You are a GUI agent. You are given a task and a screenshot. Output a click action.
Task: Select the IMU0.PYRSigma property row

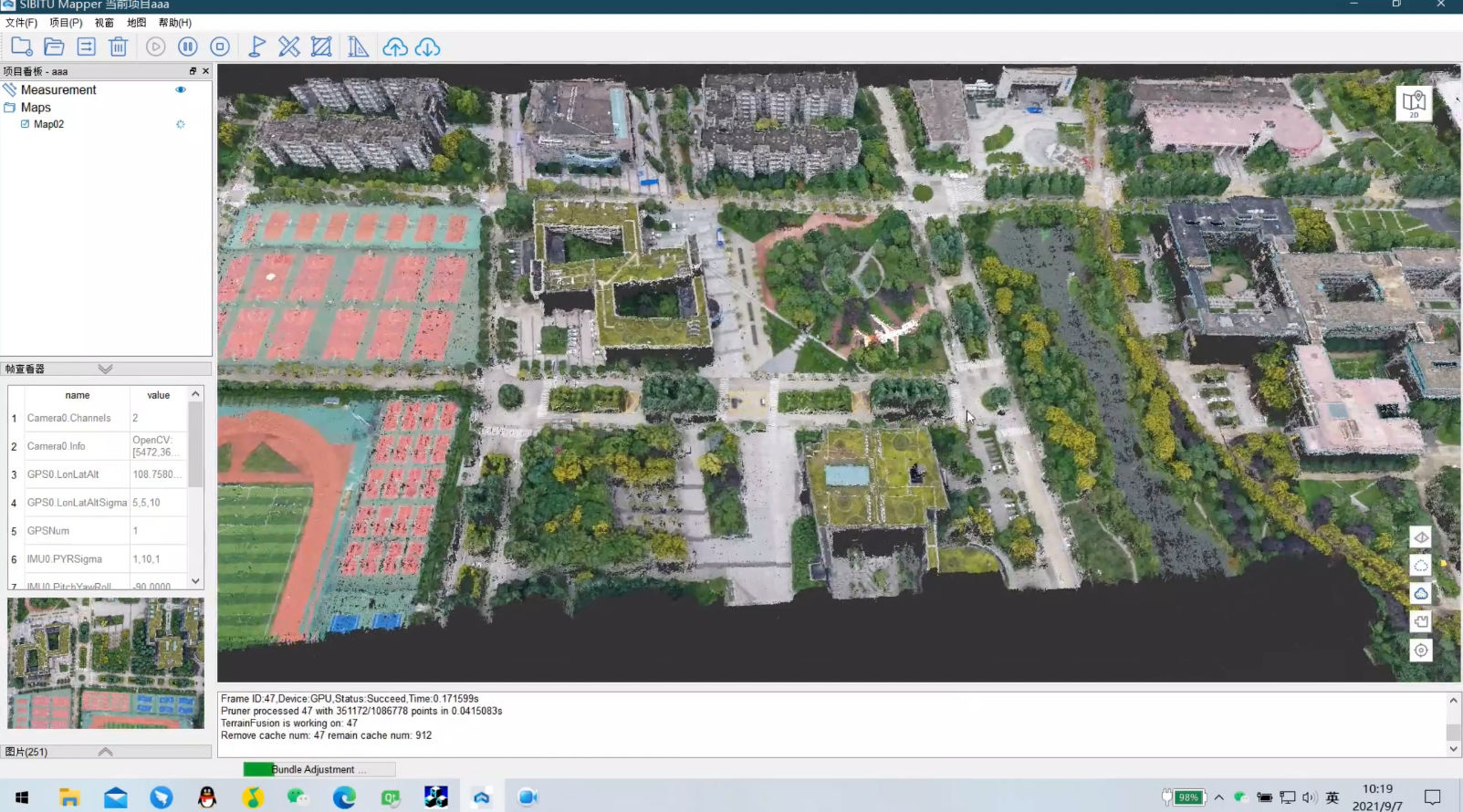pos(98,559)
